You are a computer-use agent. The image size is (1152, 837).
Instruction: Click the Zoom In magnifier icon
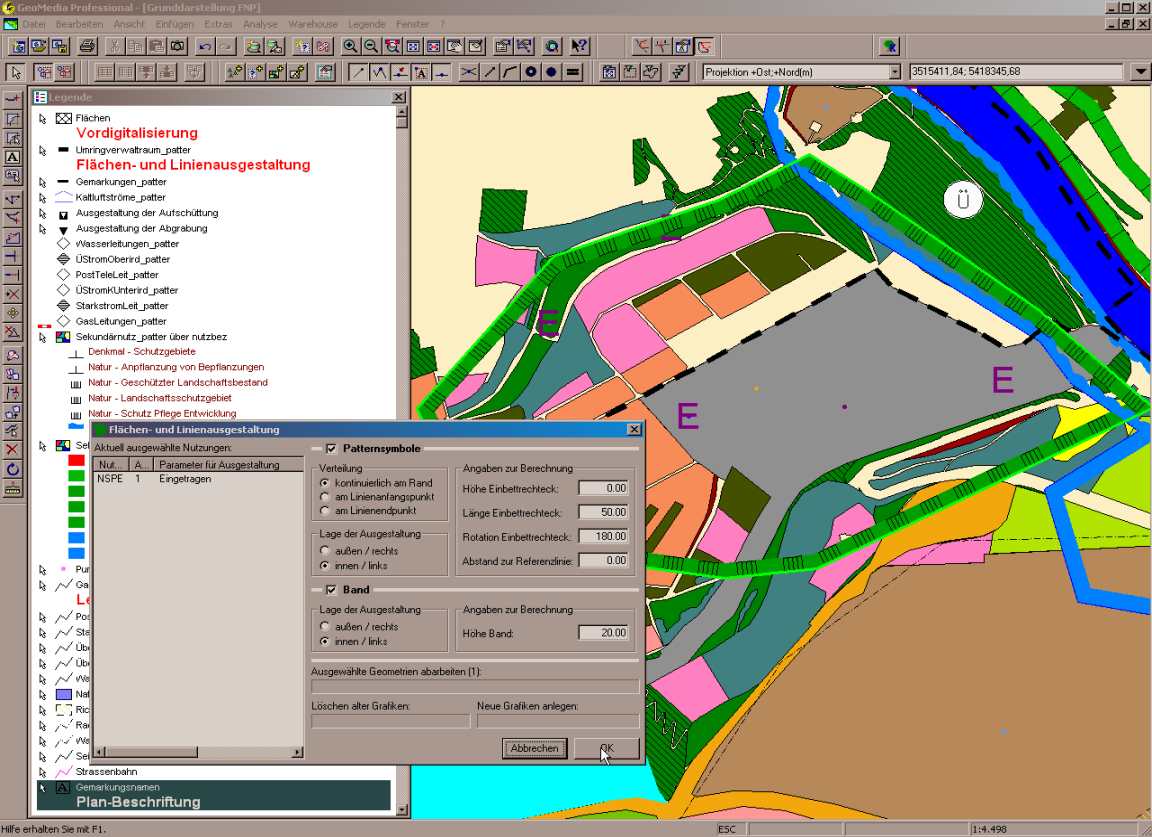[x=350, y=46]
